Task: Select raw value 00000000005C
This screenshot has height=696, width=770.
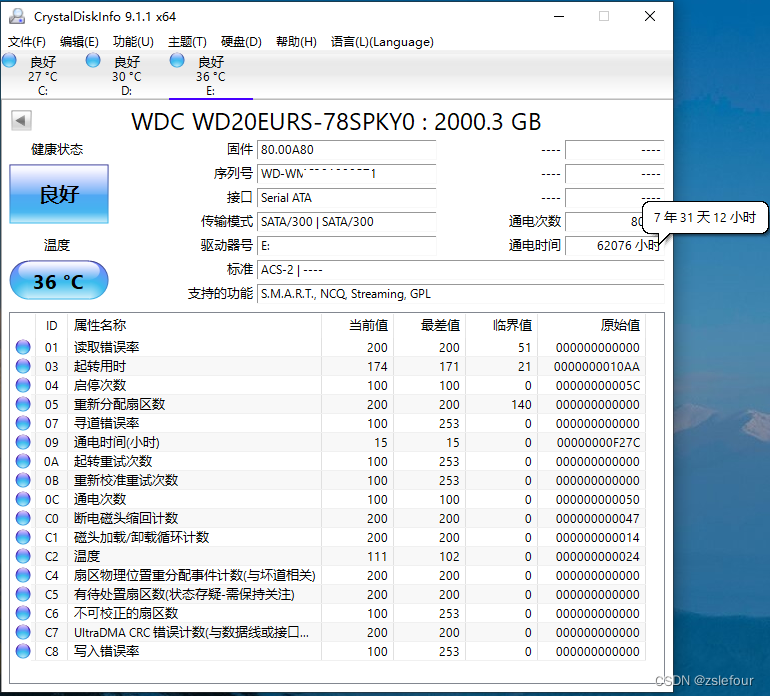Action: [598, 386]
